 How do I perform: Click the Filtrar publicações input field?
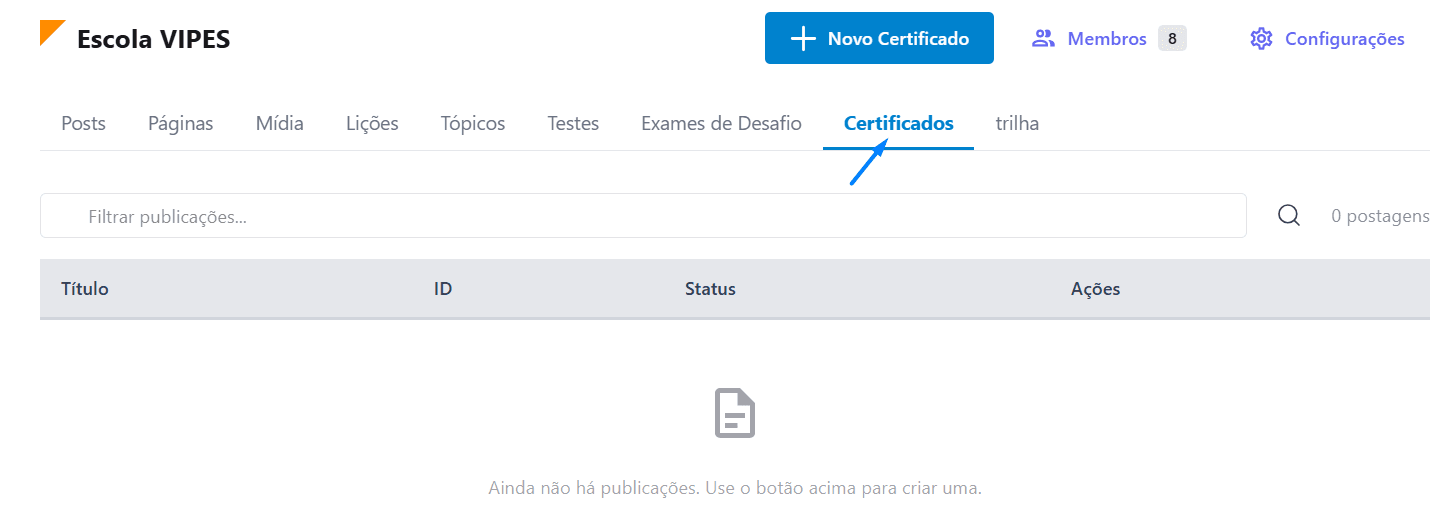[x=643, y=216]
